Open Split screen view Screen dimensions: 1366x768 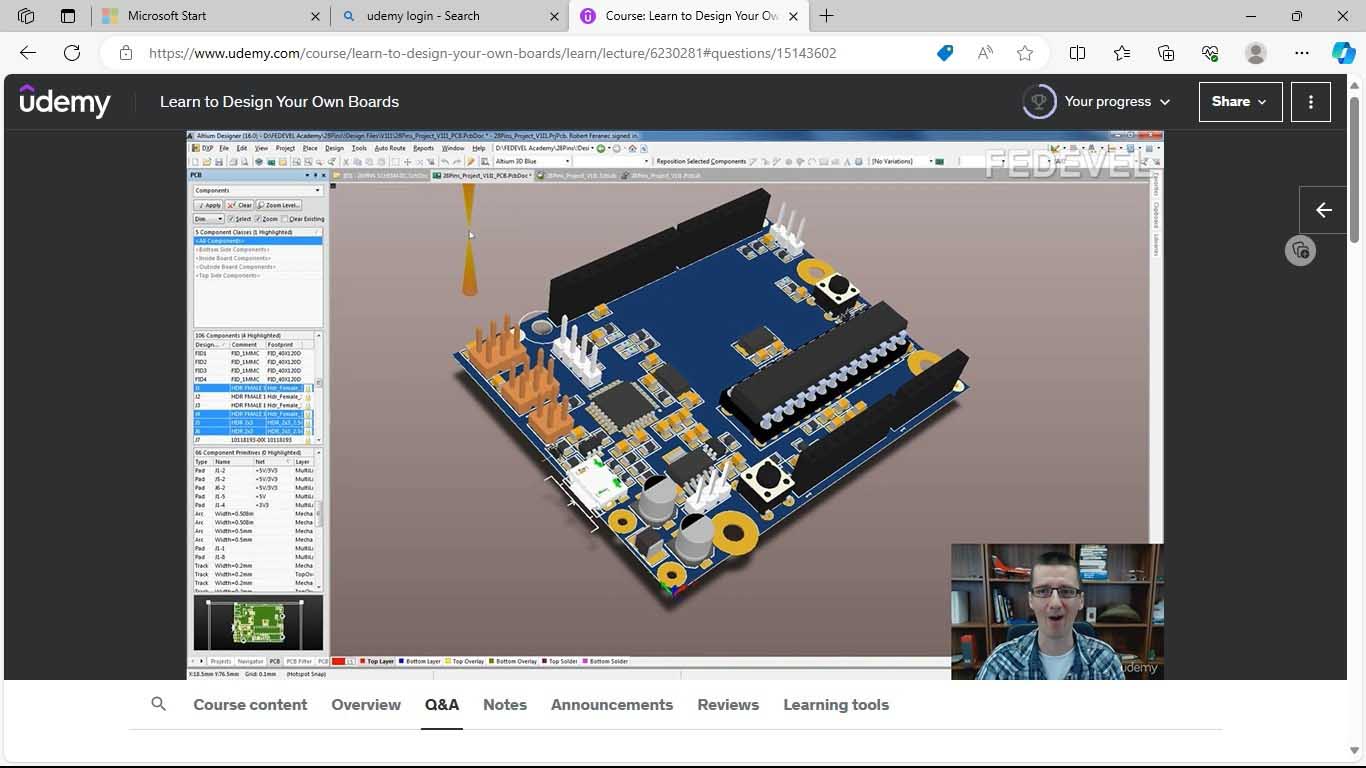click(1077, 53)
